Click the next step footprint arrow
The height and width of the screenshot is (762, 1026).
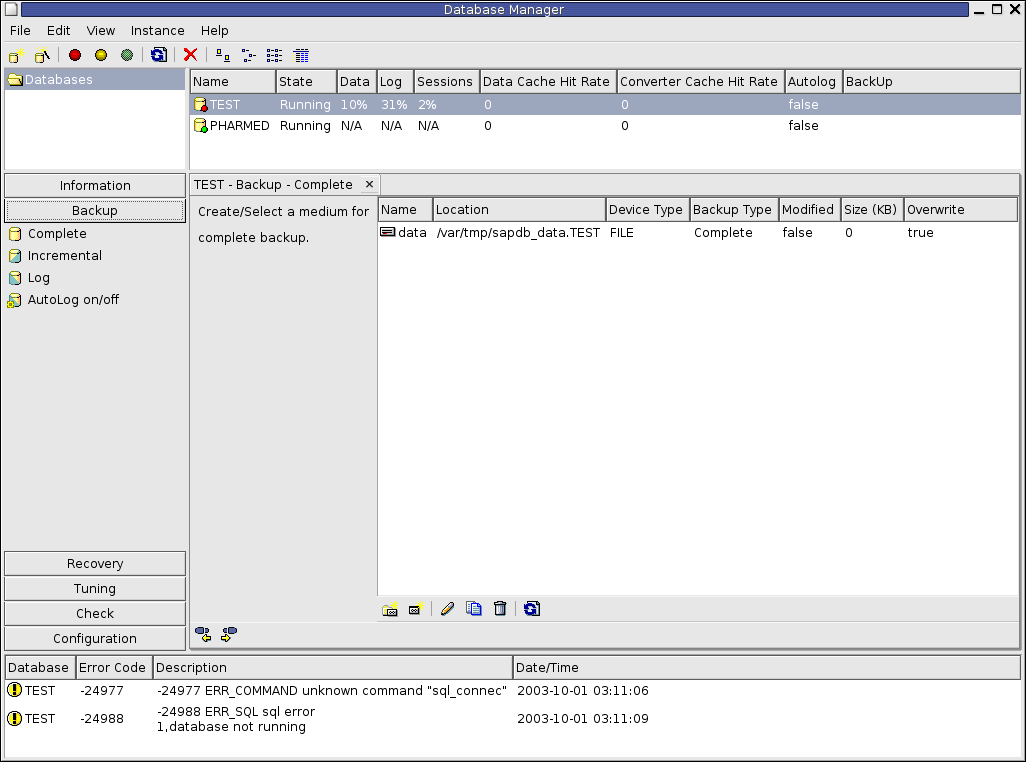click(x=229, y=634)
